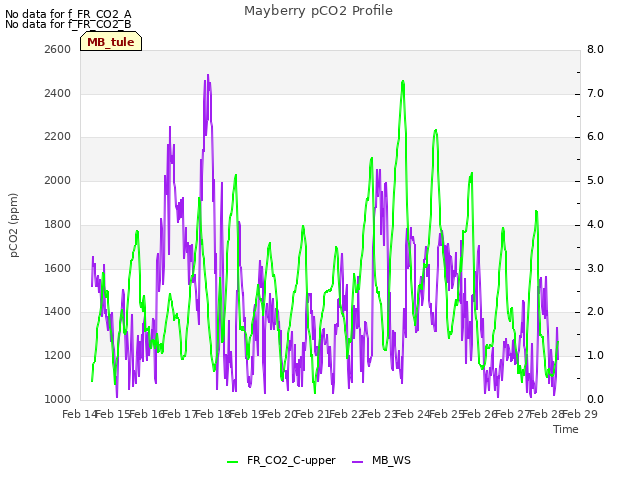Click the Feb 27 date label
The image size is (640, 480).
513,414
